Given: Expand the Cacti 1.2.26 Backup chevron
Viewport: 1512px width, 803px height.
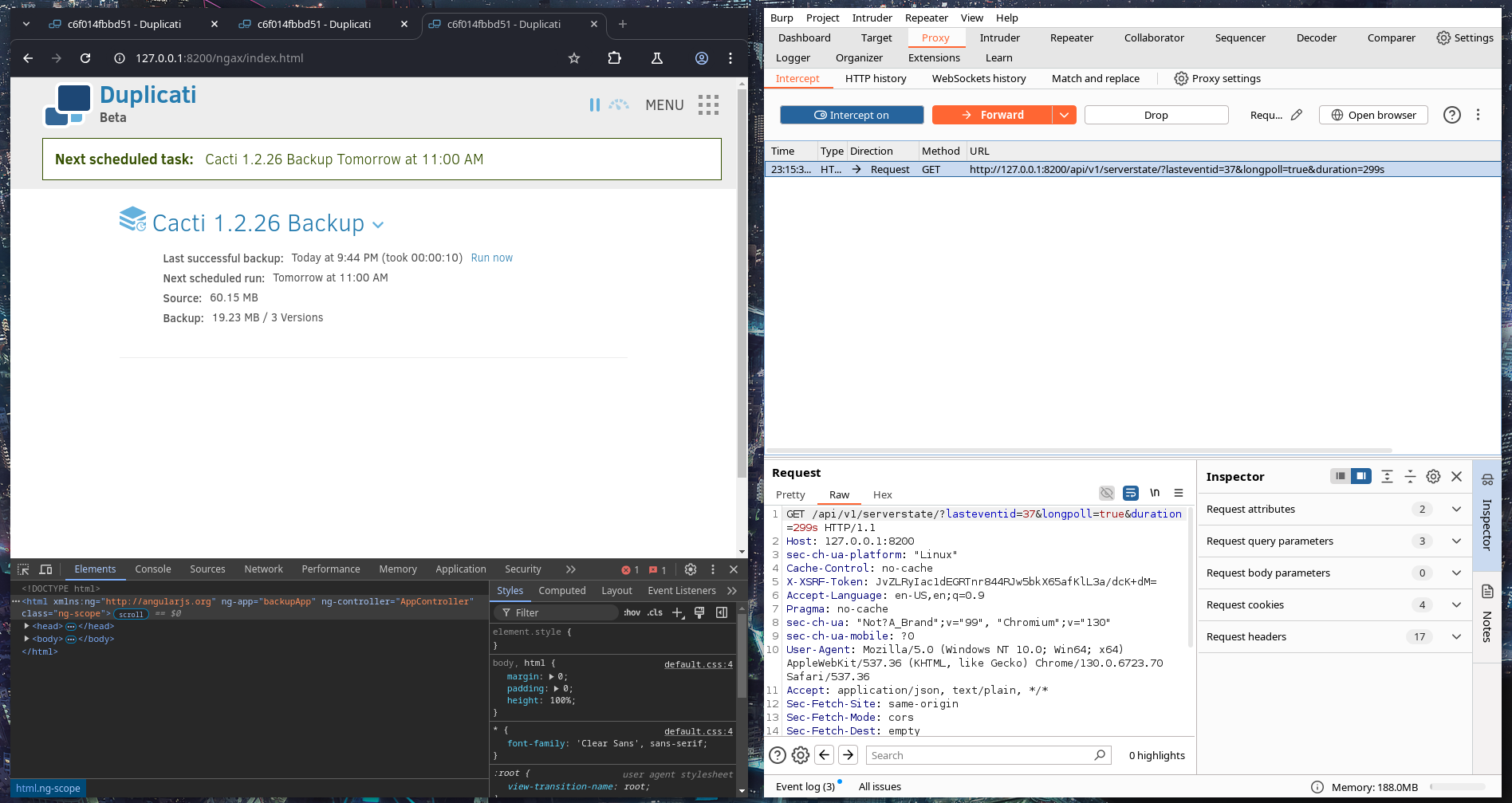Looking at the screenshot, I should tap(378, 225).
